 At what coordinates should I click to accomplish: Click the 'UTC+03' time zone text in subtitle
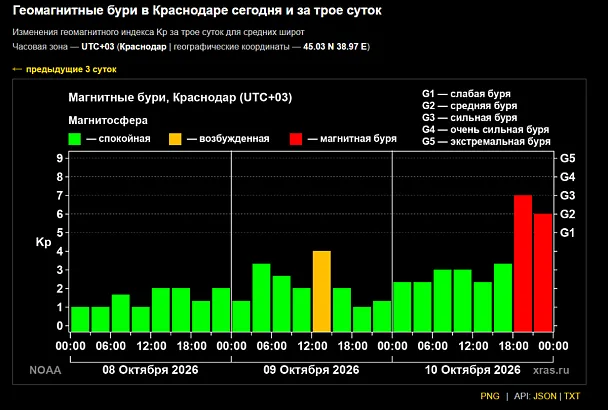click(98, 47)
